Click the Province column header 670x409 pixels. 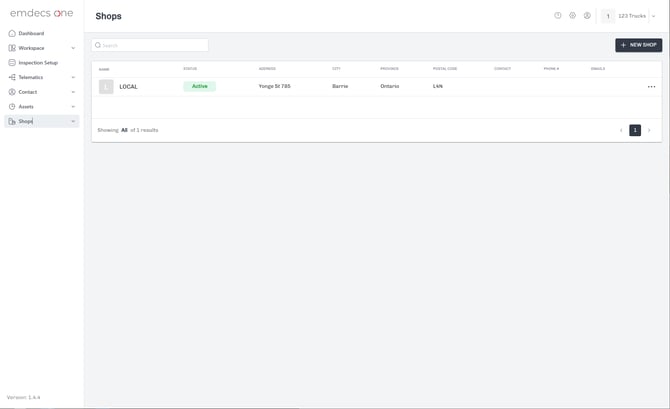tap(389, 69)
